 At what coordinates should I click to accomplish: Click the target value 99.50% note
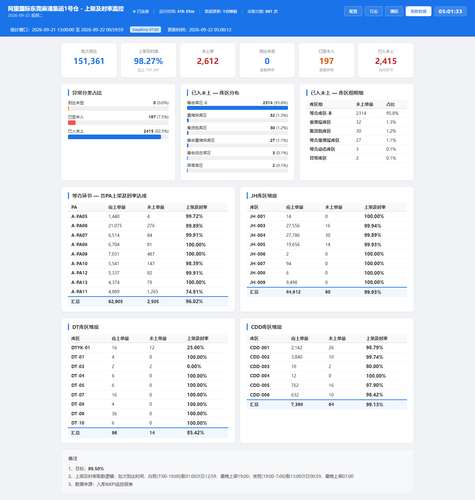point(96,469)
